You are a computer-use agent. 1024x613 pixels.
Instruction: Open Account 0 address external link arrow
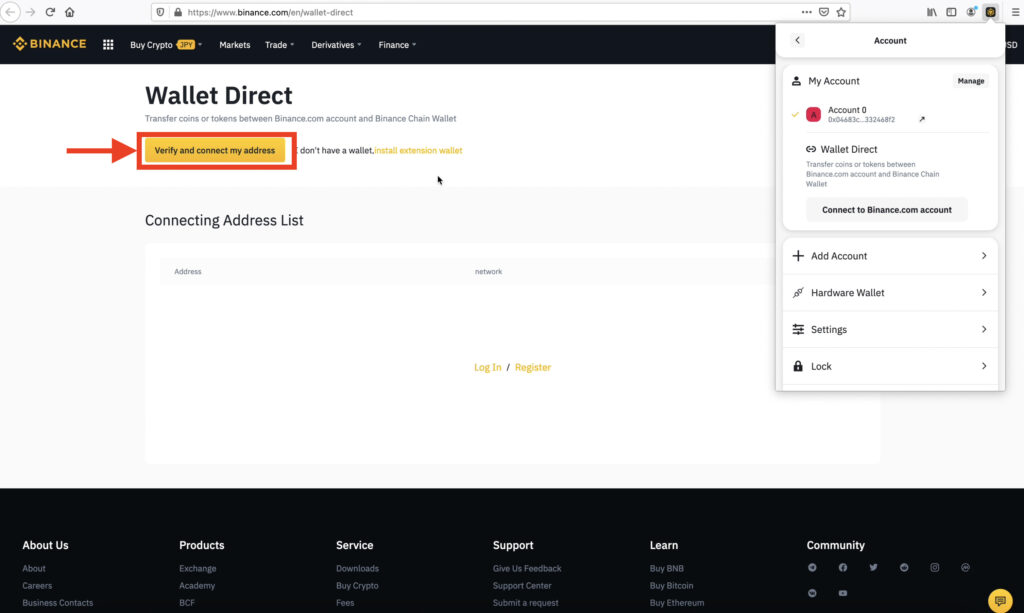(922, 119)
